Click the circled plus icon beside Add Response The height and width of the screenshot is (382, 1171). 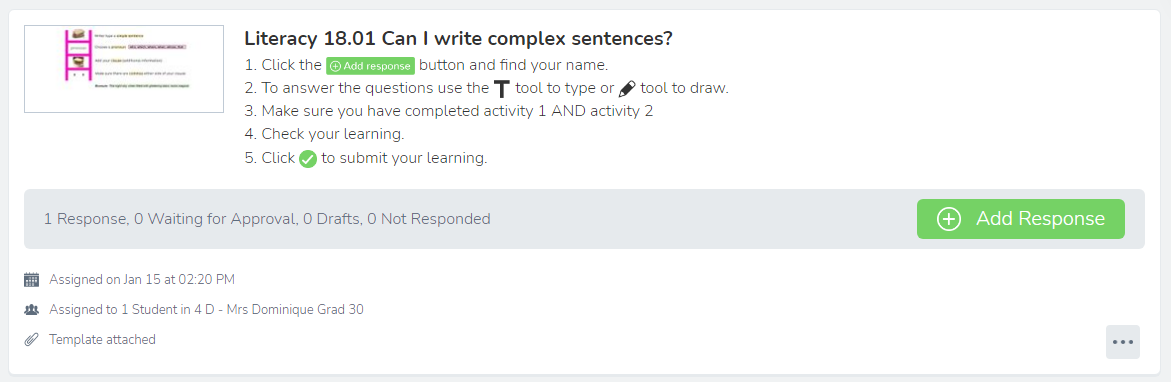coord(948,219)
